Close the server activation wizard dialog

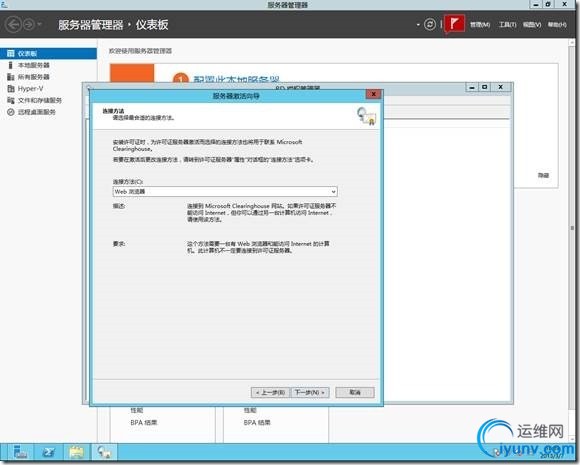click(374, 94)
